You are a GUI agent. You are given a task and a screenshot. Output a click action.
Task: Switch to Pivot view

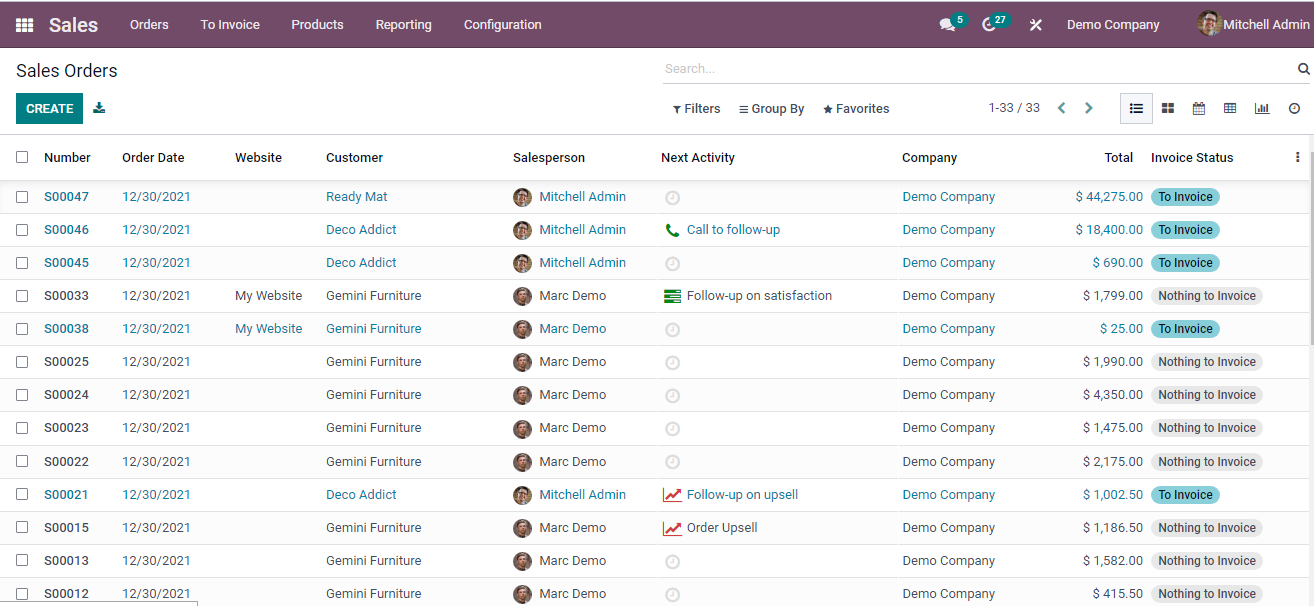click(1230, 108)
